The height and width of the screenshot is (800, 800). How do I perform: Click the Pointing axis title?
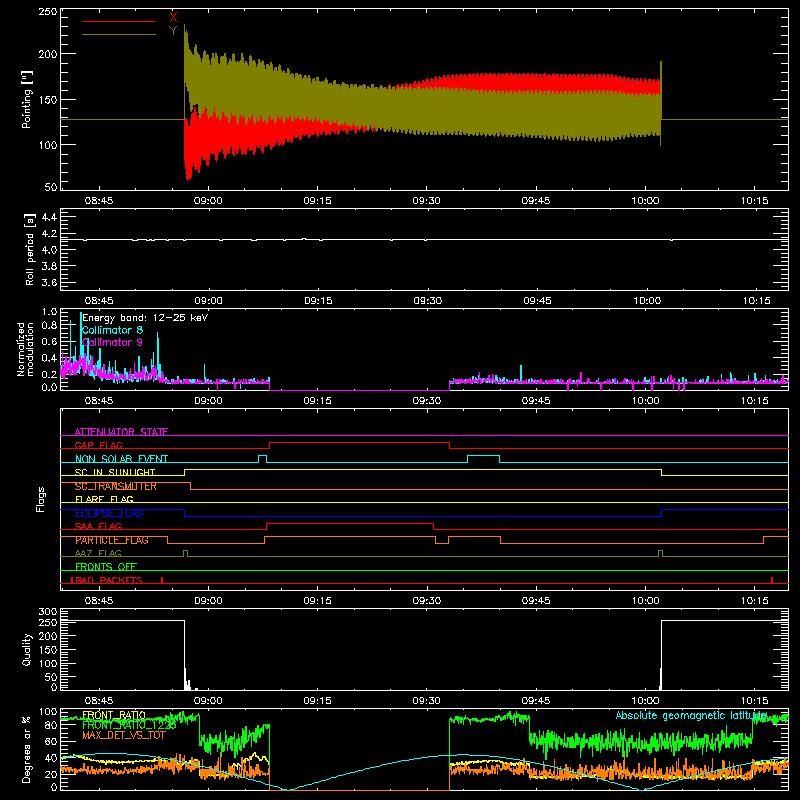point(27,99)
